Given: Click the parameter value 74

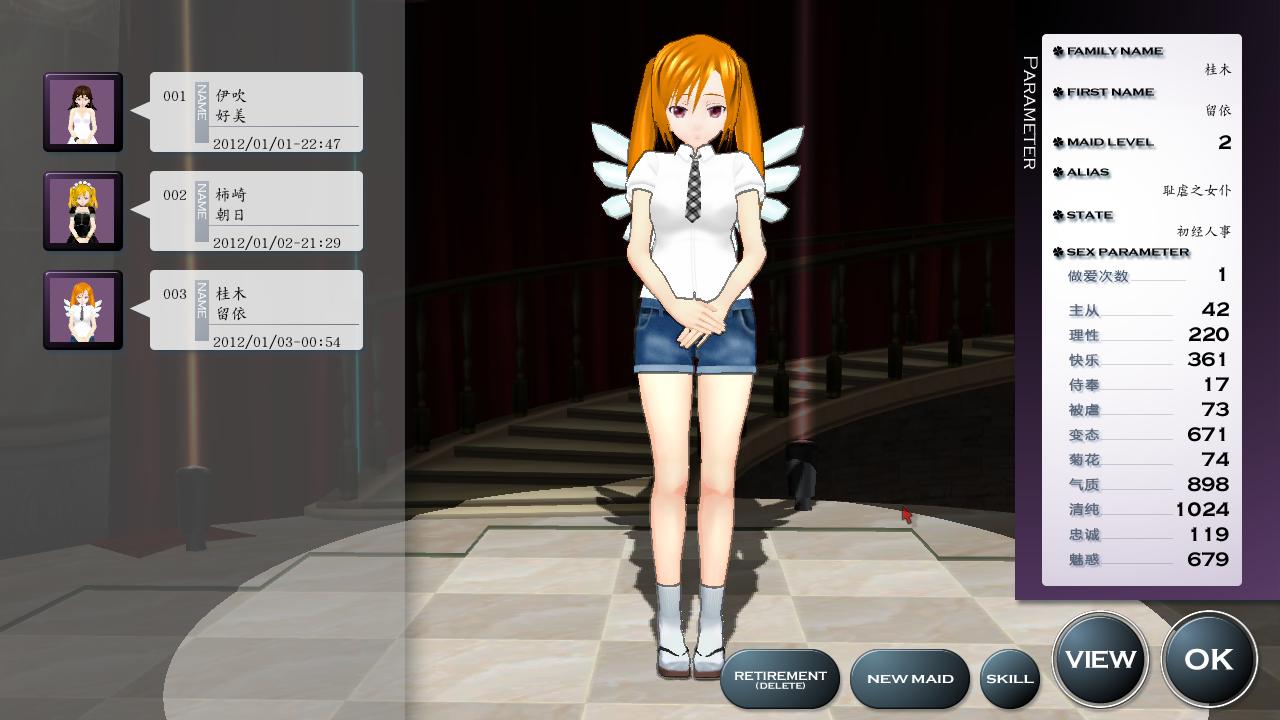Looking at the screenshot, I should pyautogui.click(x=1216, y=459).
